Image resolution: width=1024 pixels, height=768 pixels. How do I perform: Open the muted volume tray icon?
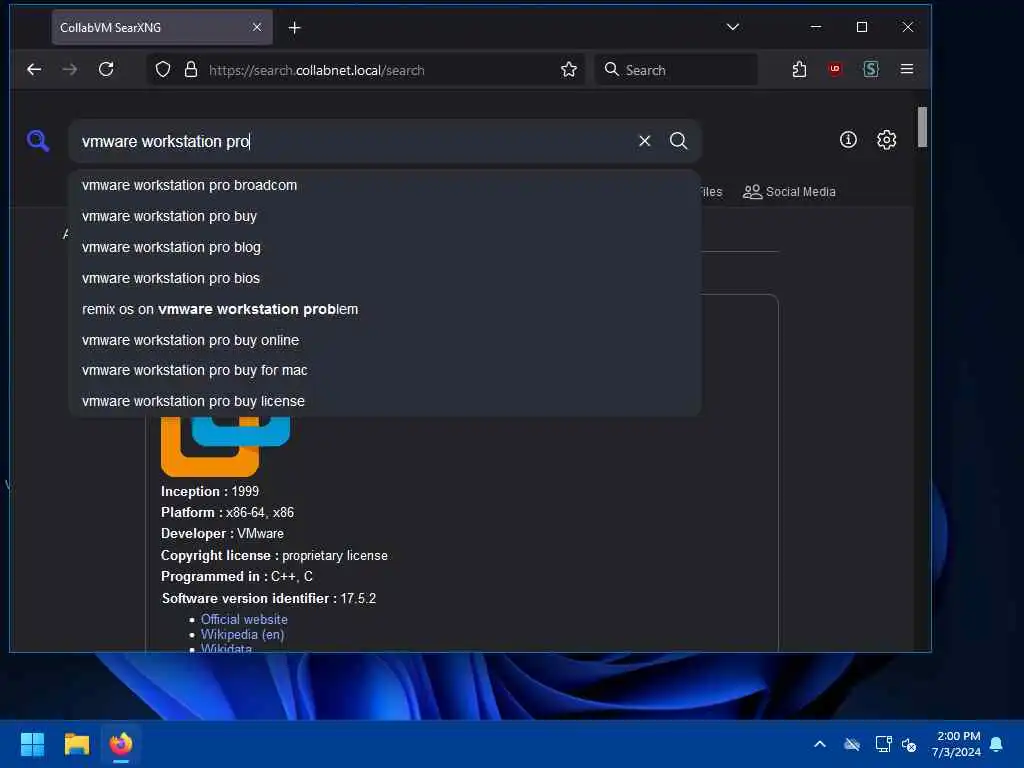909,744
